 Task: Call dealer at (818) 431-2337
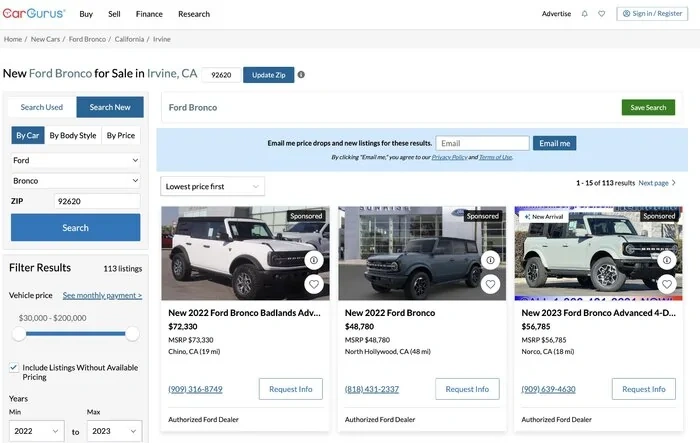click(372, 389)
